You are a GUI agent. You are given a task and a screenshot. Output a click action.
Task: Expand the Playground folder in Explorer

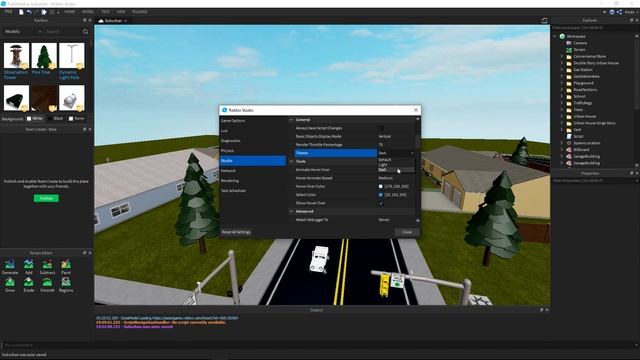point(562,83)
